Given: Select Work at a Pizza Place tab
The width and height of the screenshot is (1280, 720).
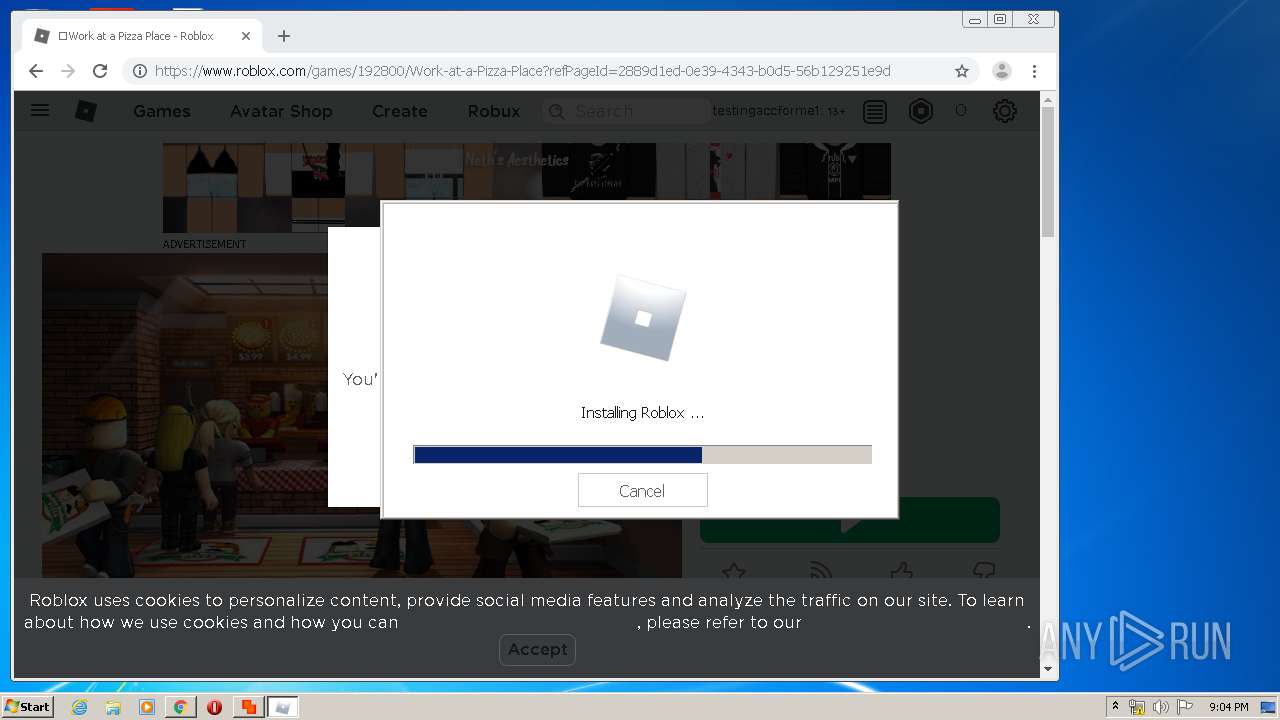Looking at the screenshot, I should tap(140, 36).
